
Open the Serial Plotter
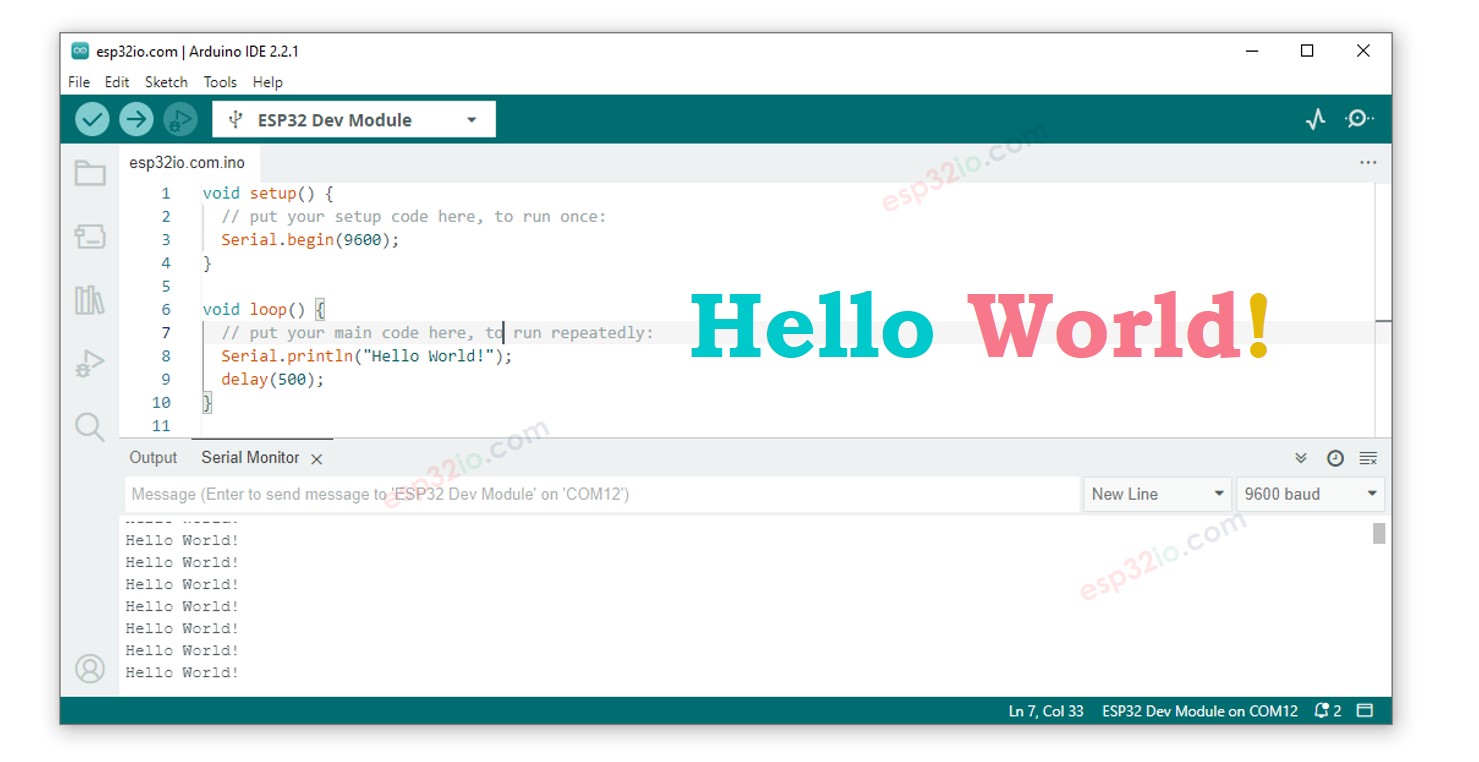tap(1315, 120)
